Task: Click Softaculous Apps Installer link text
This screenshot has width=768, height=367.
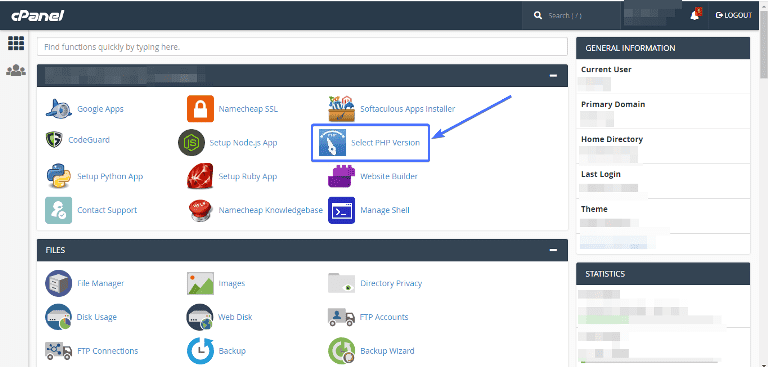Action: (x=408, y=109)
